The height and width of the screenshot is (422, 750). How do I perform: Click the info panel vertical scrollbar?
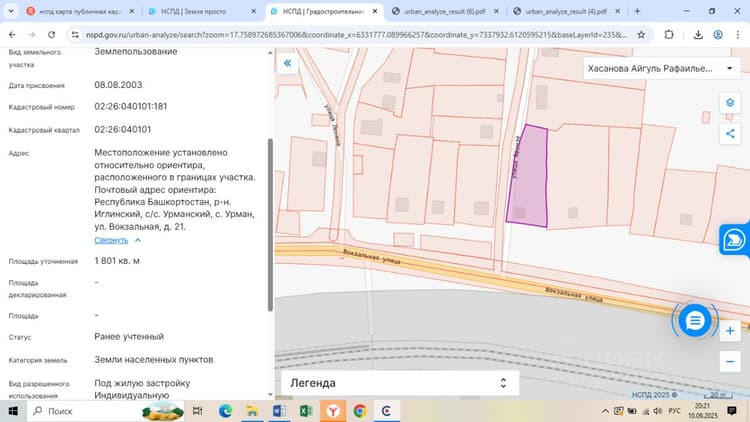tap(270, 225)
